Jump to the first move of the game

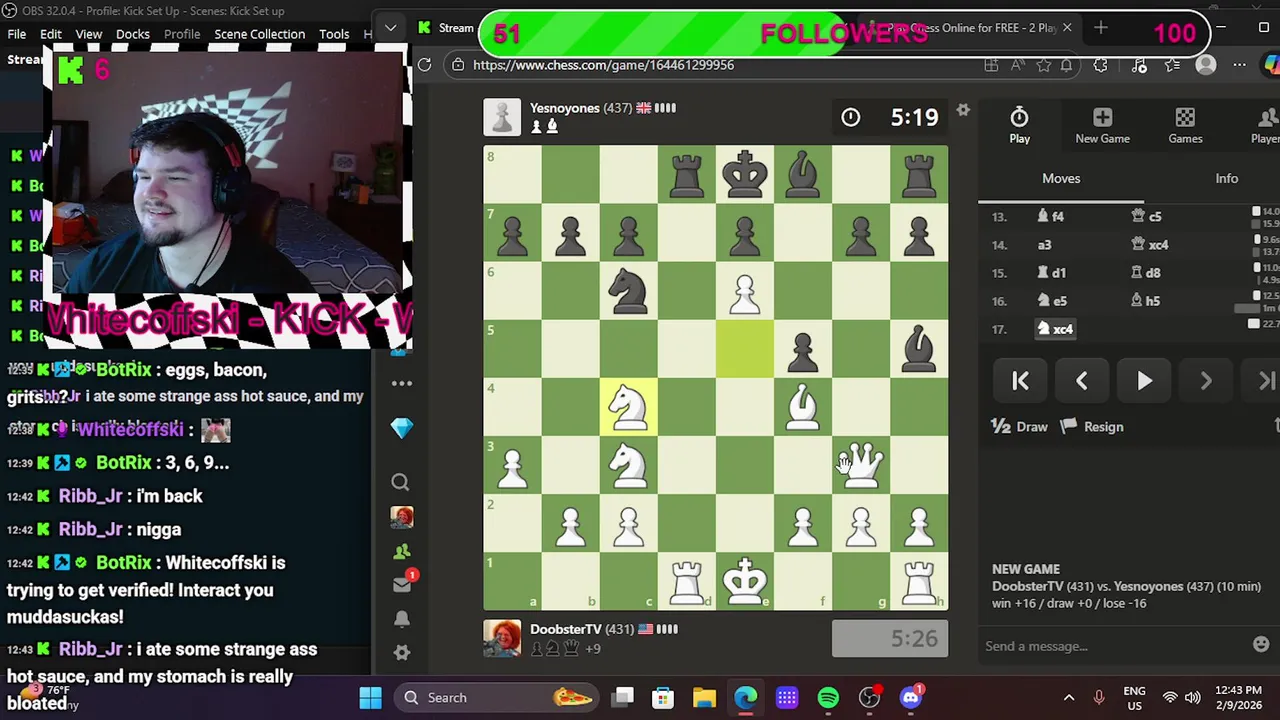tap(1020, 381)
